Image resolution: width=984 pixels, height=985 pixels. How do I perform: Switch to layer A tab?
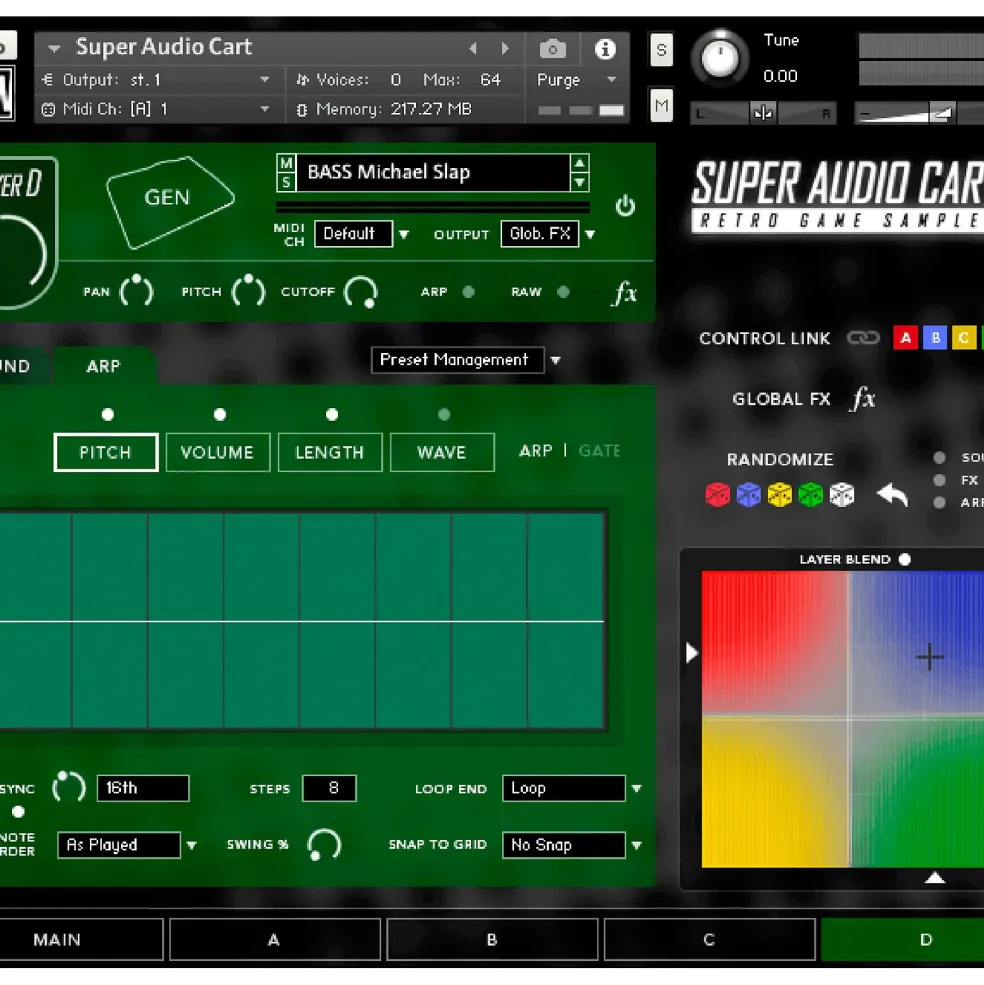pos(275,940)
